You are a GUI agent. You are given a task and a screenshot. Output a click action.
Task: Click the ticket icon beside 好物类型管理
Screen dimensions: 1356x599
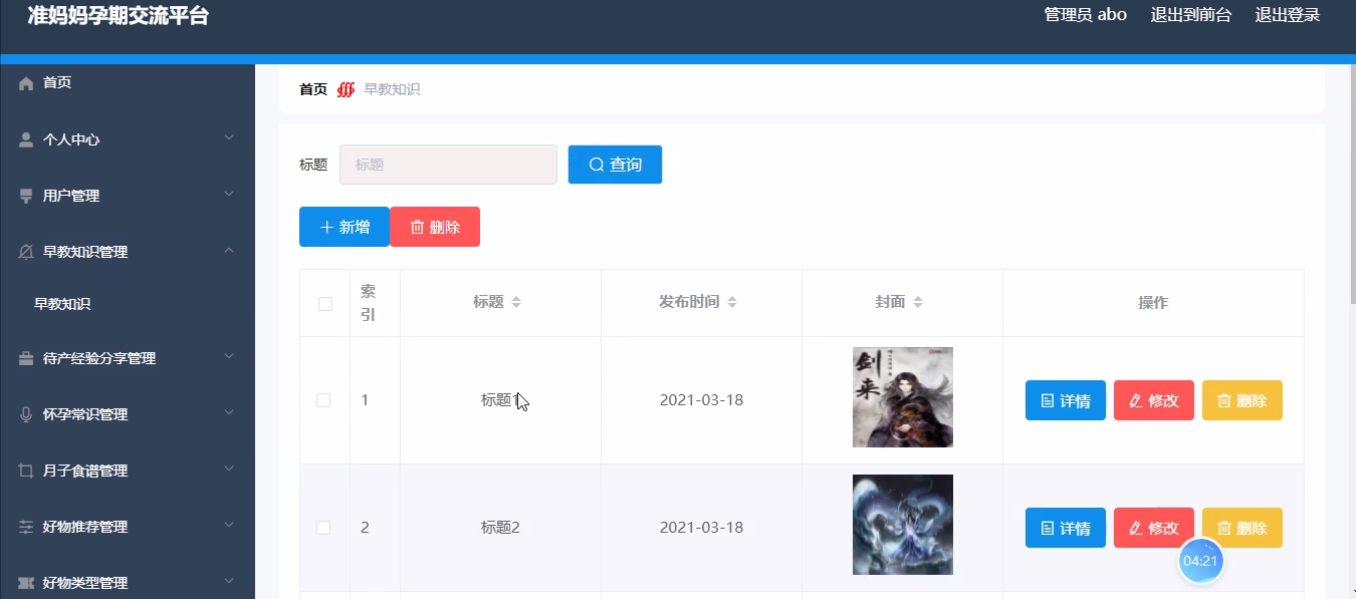click(26, 582)
